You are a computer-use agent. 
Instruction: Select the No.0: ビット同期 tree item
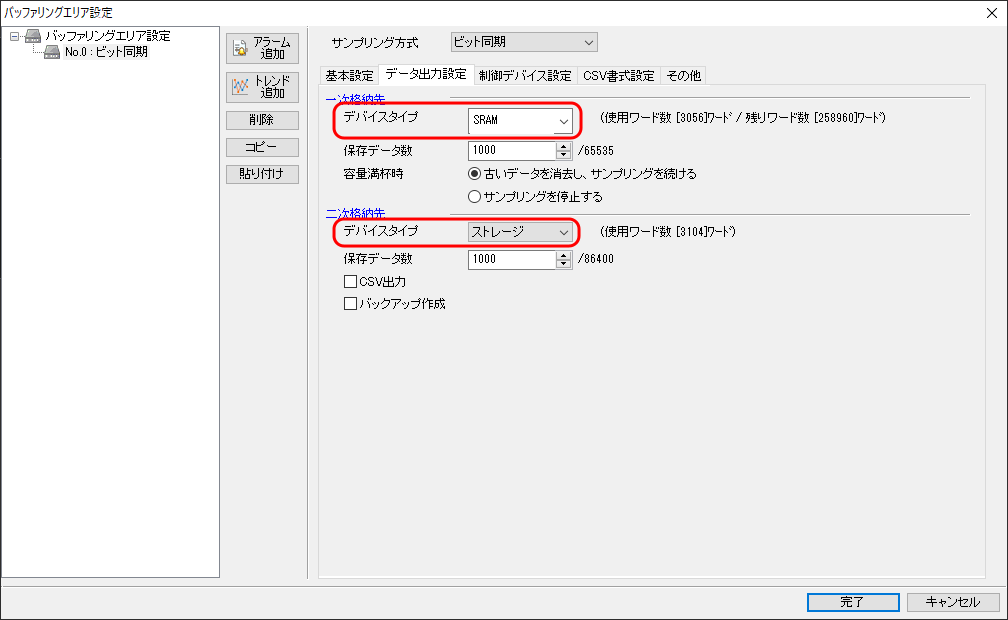(106, 52)
